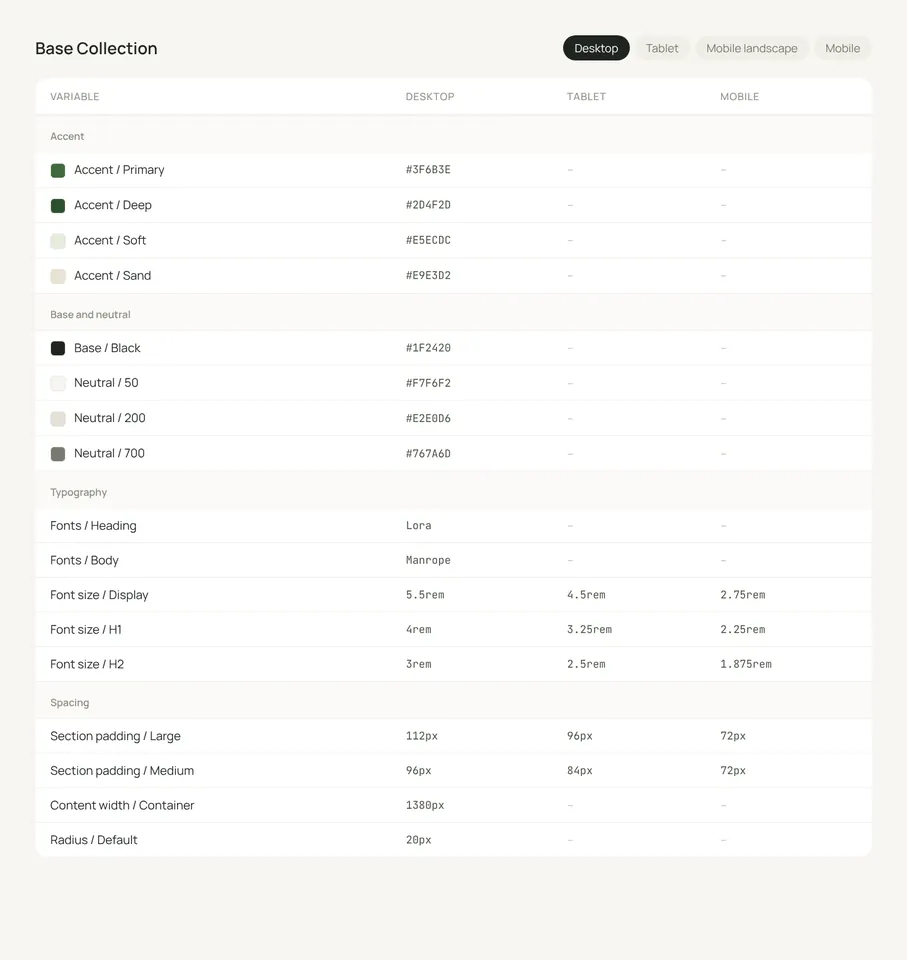The height and width of the screenshot is (960, 907).
Task: Select the Accent / Deep label
Action: point(113,205)
